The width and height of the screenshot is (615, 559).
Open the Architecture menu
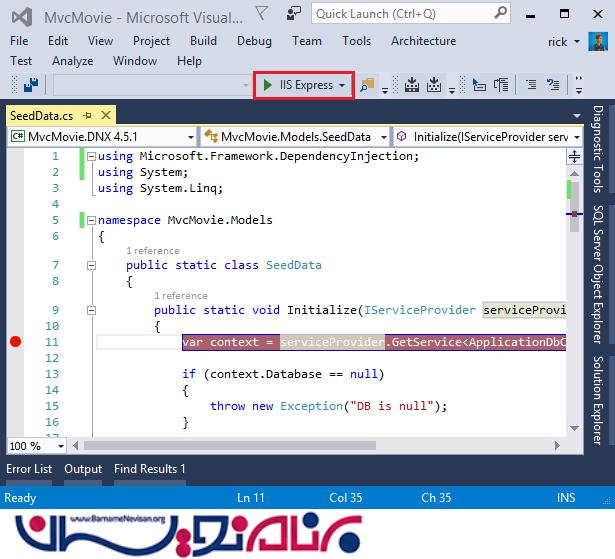423,41
